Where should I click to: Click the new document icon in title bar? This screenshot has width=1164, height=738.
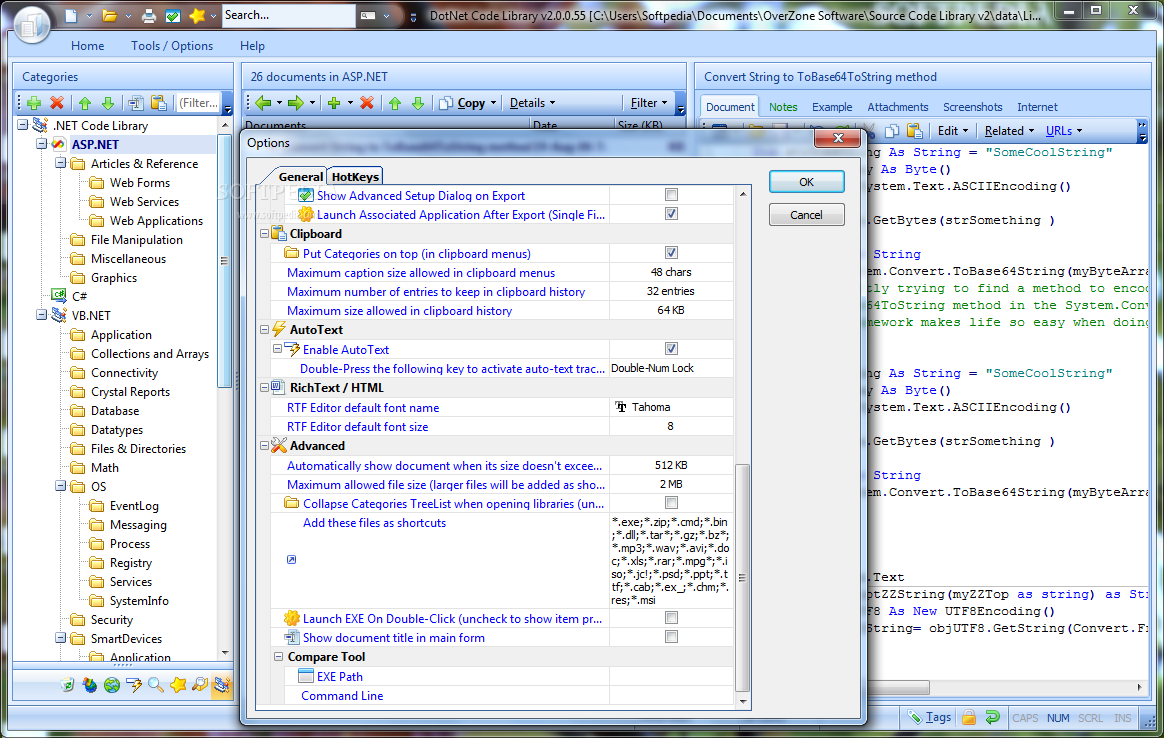tap(71, 15)
